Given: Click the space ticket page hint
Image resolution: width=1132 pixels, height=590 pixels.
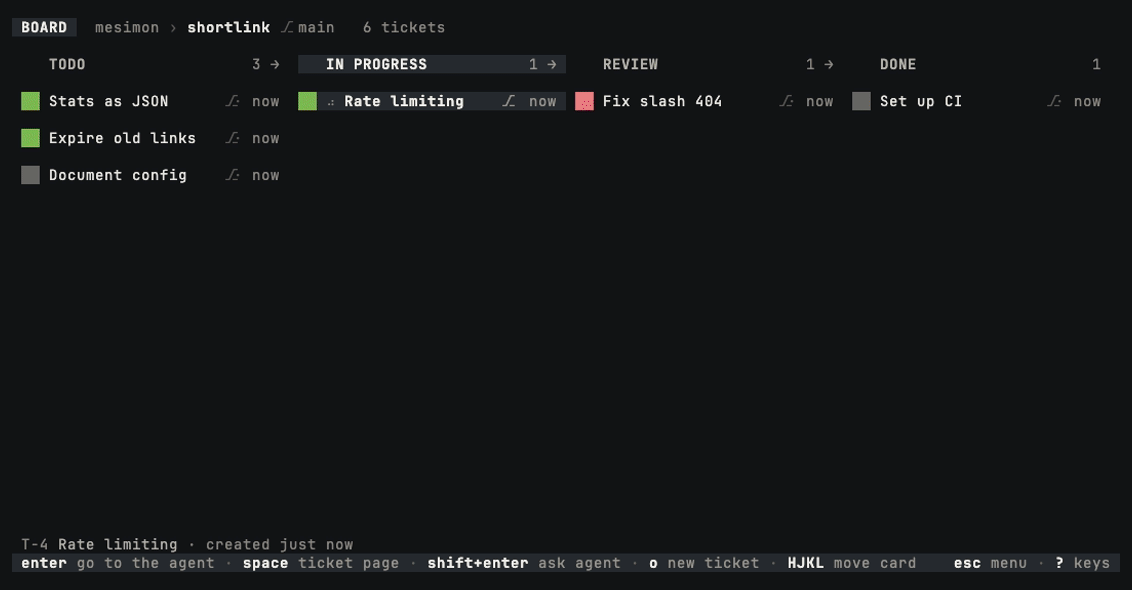Looking at the screenshot, I should tap(321, 563).
